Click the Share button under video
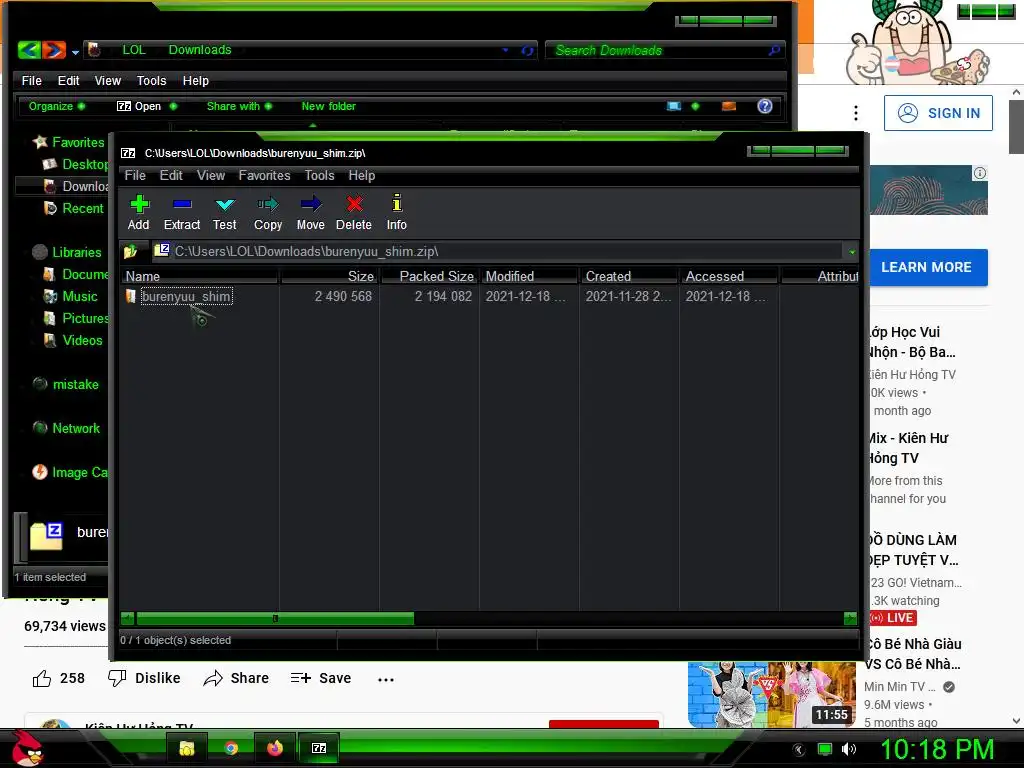Image resolution: width=1024 pixels, height=768 pixels. 236,679
